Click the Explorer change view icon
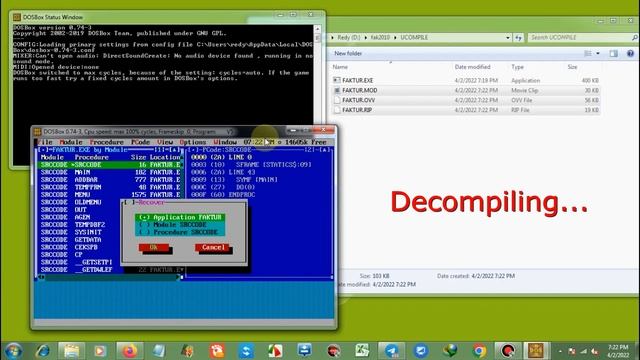640x360 pixels. pyautogui.click(x=588, y=53)
